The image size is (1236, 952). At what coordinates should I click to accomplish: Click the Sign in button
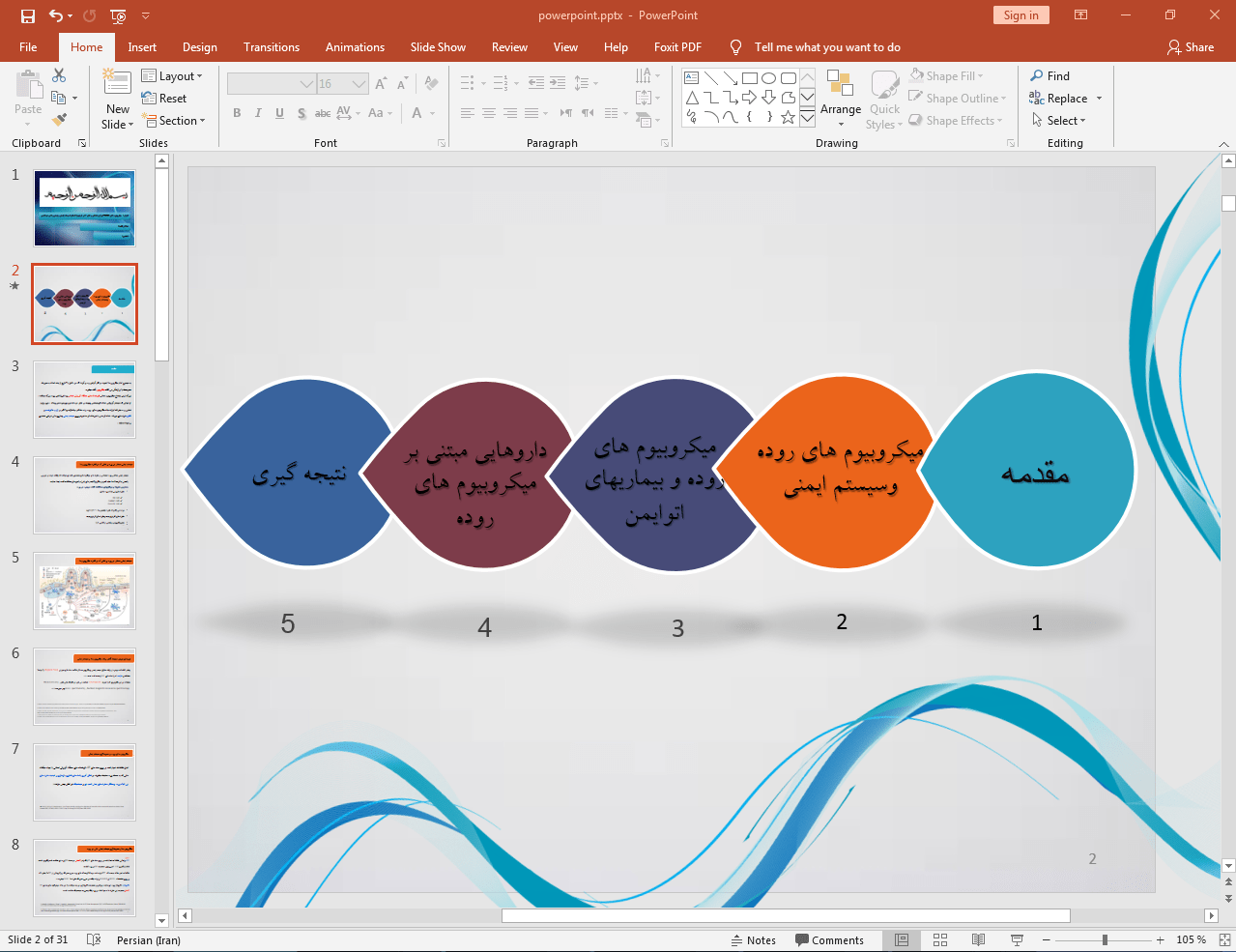(1020, 15)
